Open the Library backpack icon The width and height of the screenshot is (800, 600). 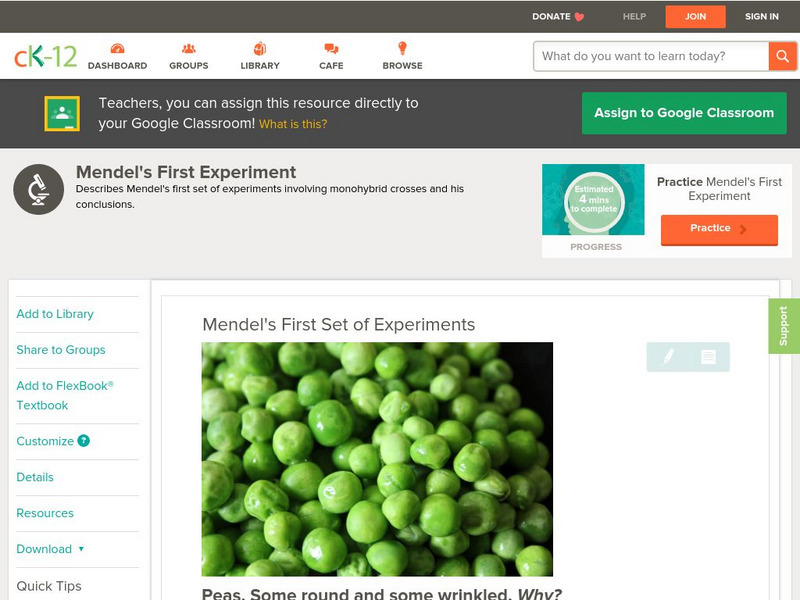coord(260,48)
